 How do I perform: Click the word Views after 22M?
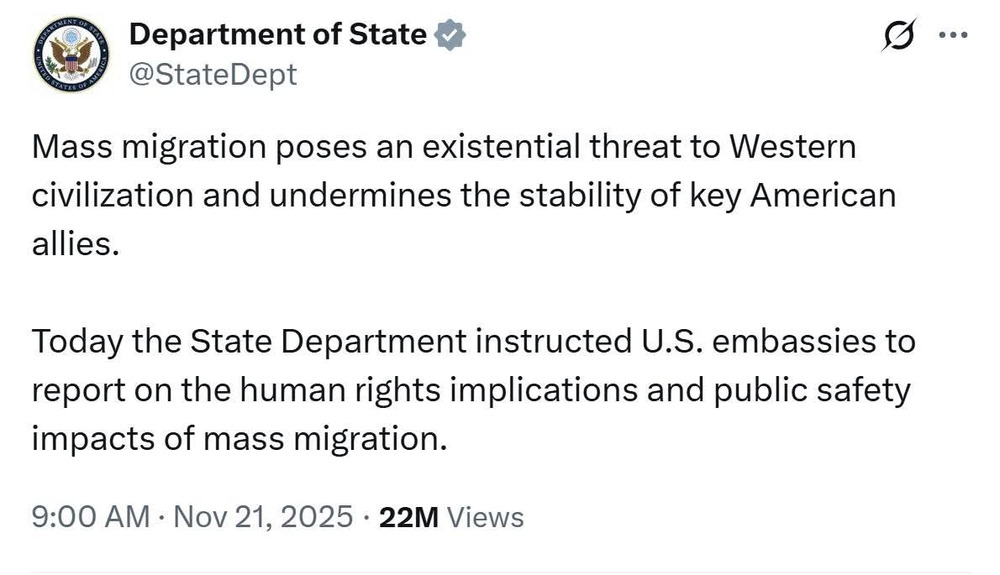point(485,517)
